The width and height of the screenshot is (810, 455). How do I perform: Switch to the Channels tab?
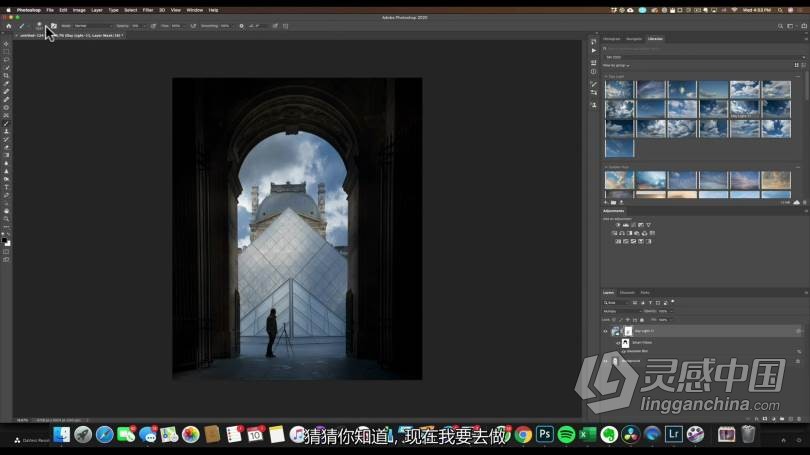coord(627,293)
